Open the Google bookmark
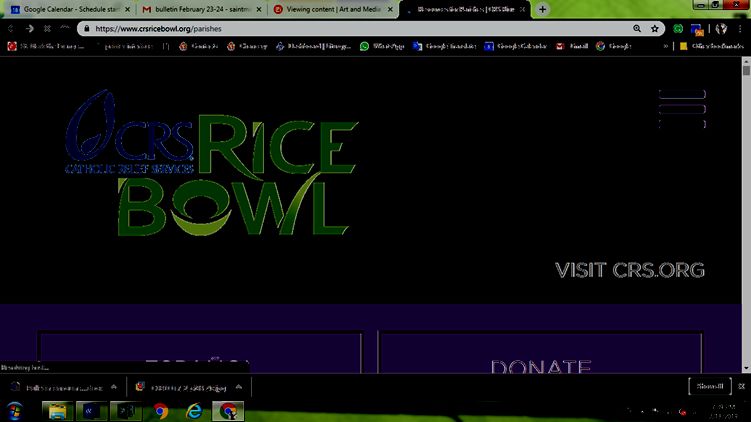The image size is (751, 422). click(x=614, y=46)
